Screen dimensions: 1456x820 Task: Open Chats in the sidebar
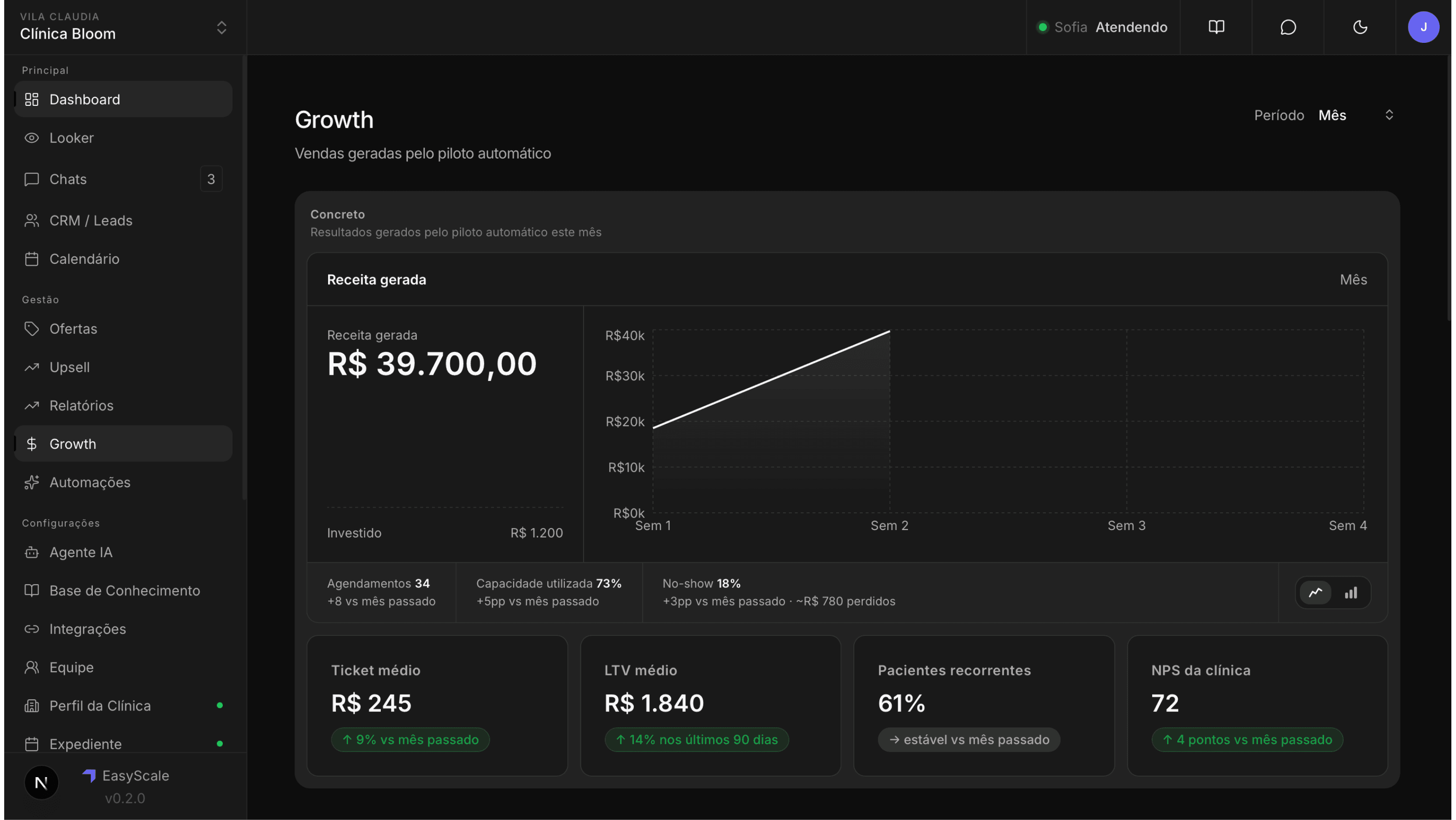[123, 179]
